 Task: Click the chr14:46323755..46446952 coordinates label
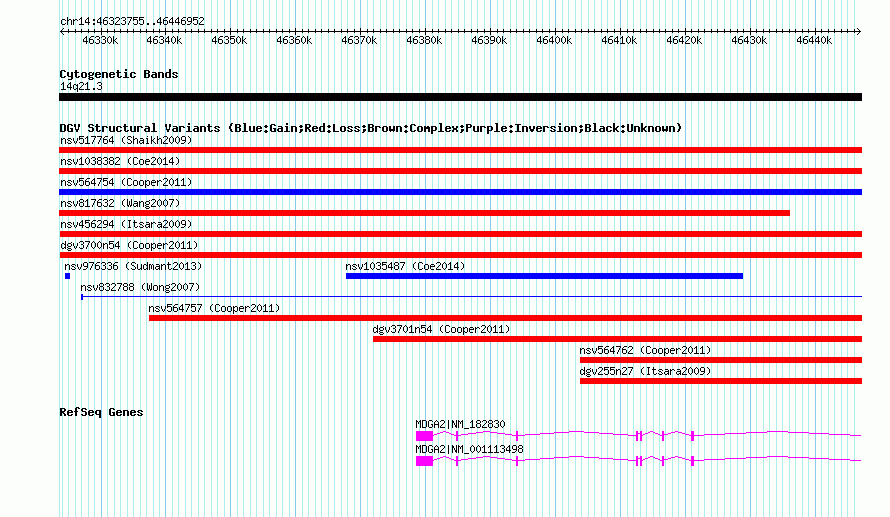[132, 21]
